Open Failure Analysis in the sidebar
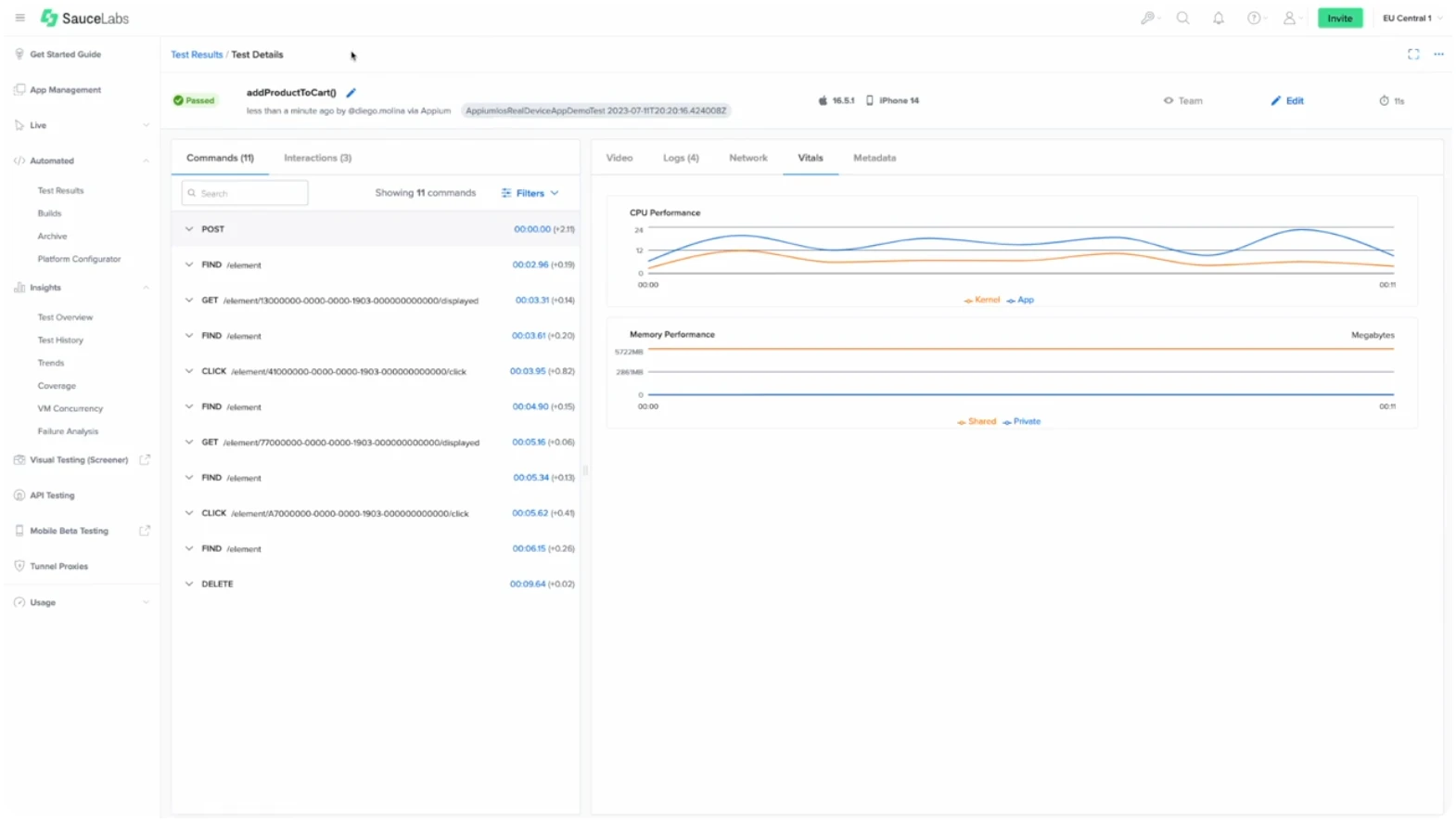Screen dimensions: 1456x822 point(68,431)
